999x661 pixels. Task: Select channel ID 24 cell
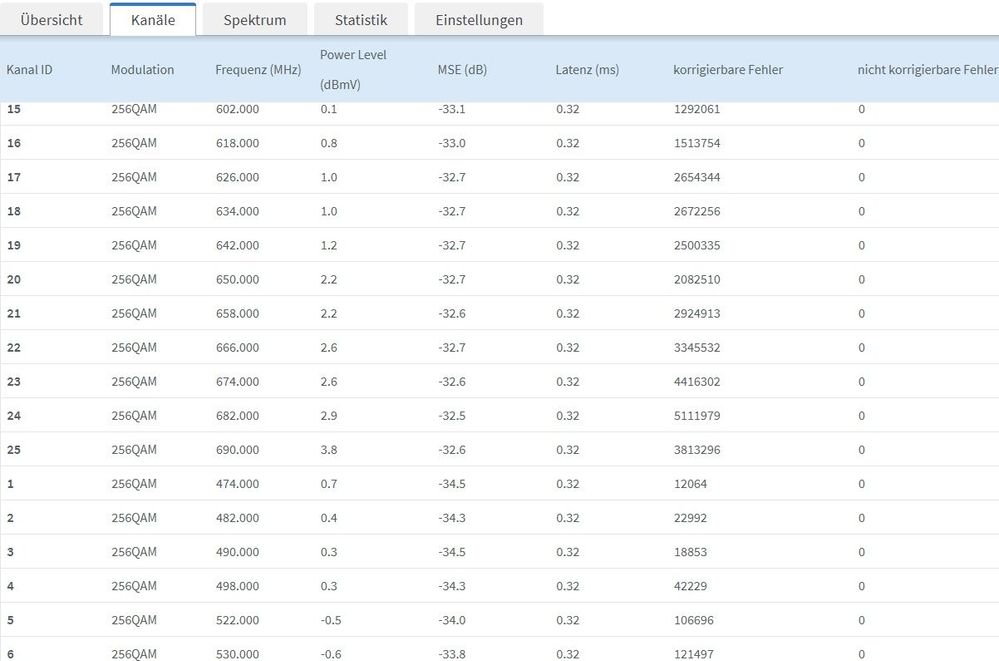14,416
